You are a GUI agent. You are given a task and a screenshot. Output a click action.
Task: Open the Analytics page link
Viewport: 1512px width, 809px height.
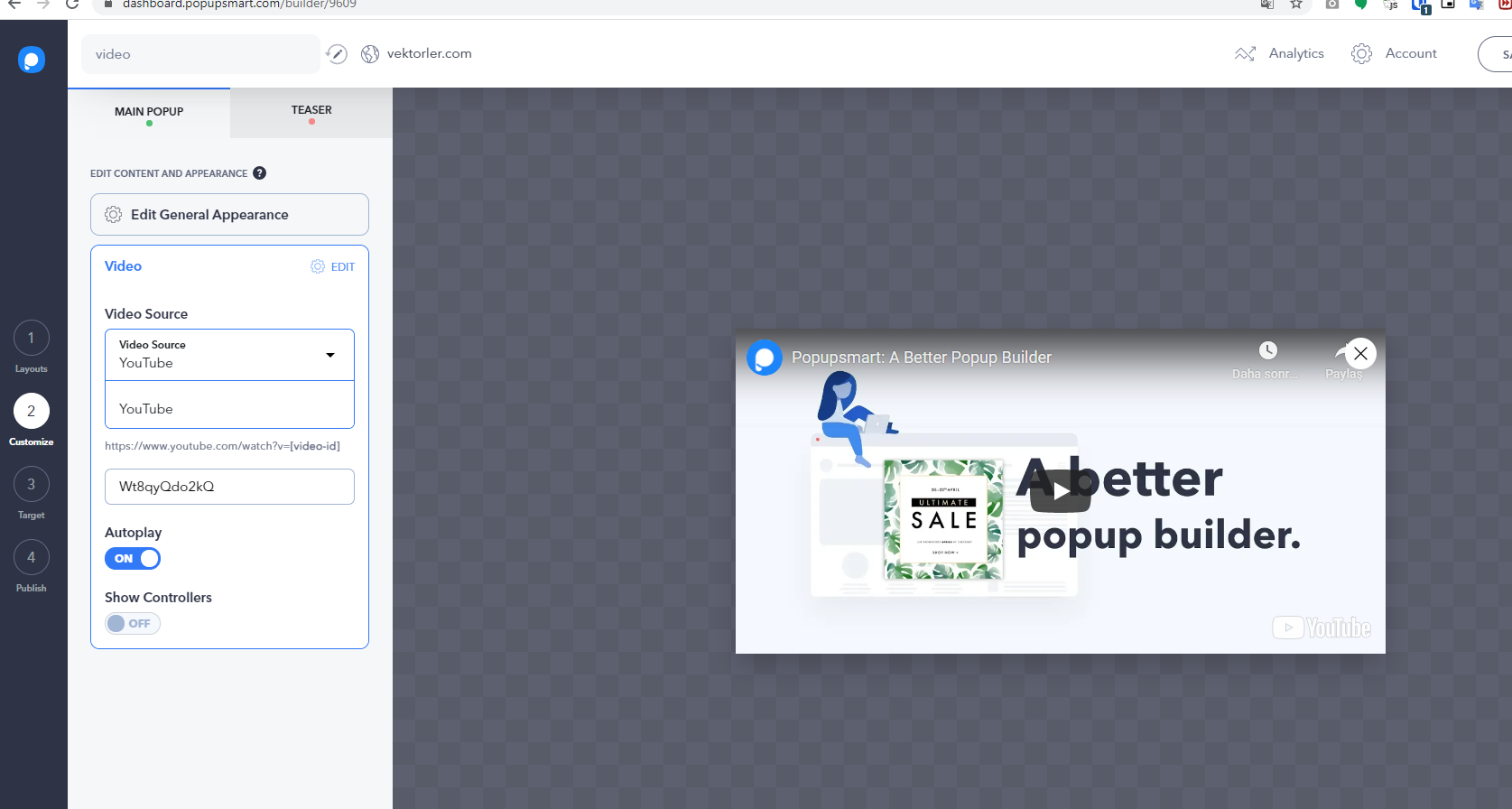click(1296, 53)
